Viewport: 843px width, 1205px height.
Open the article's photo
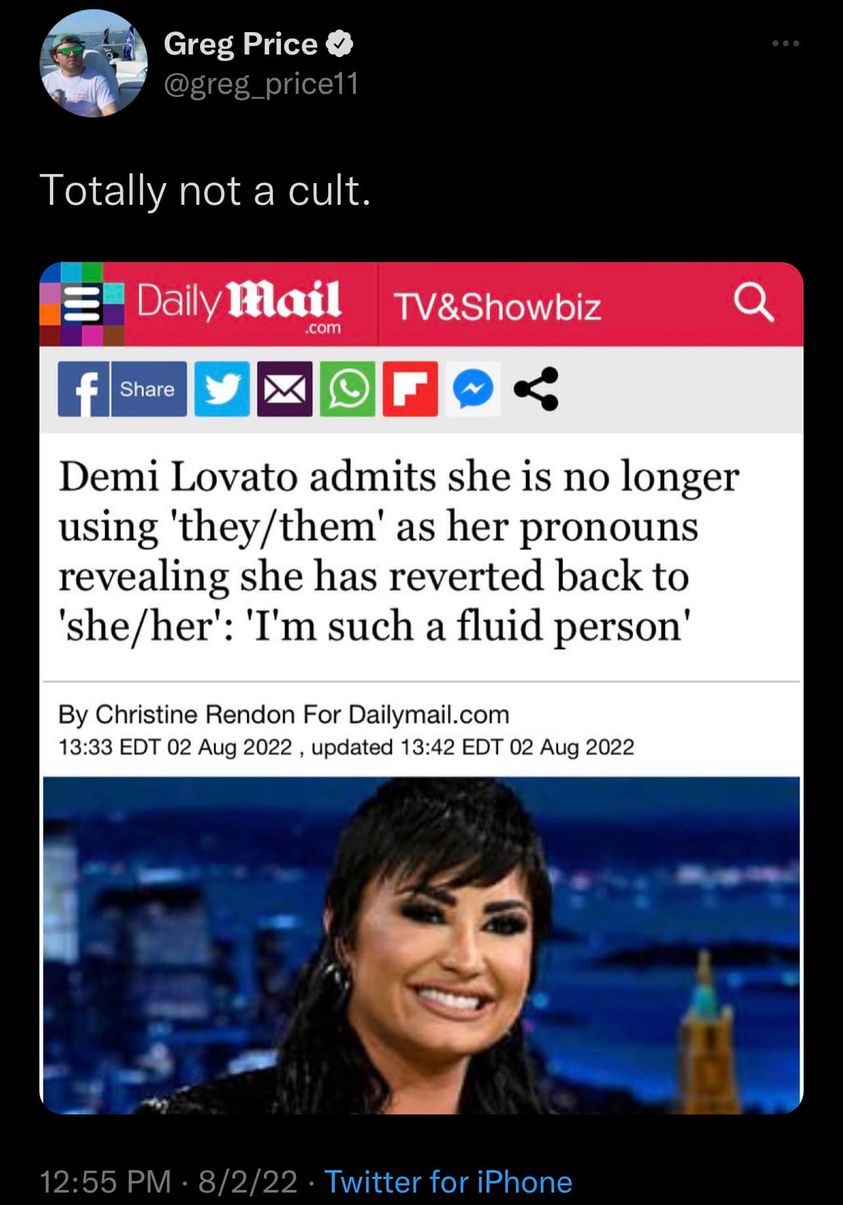(x=421, y=945)
